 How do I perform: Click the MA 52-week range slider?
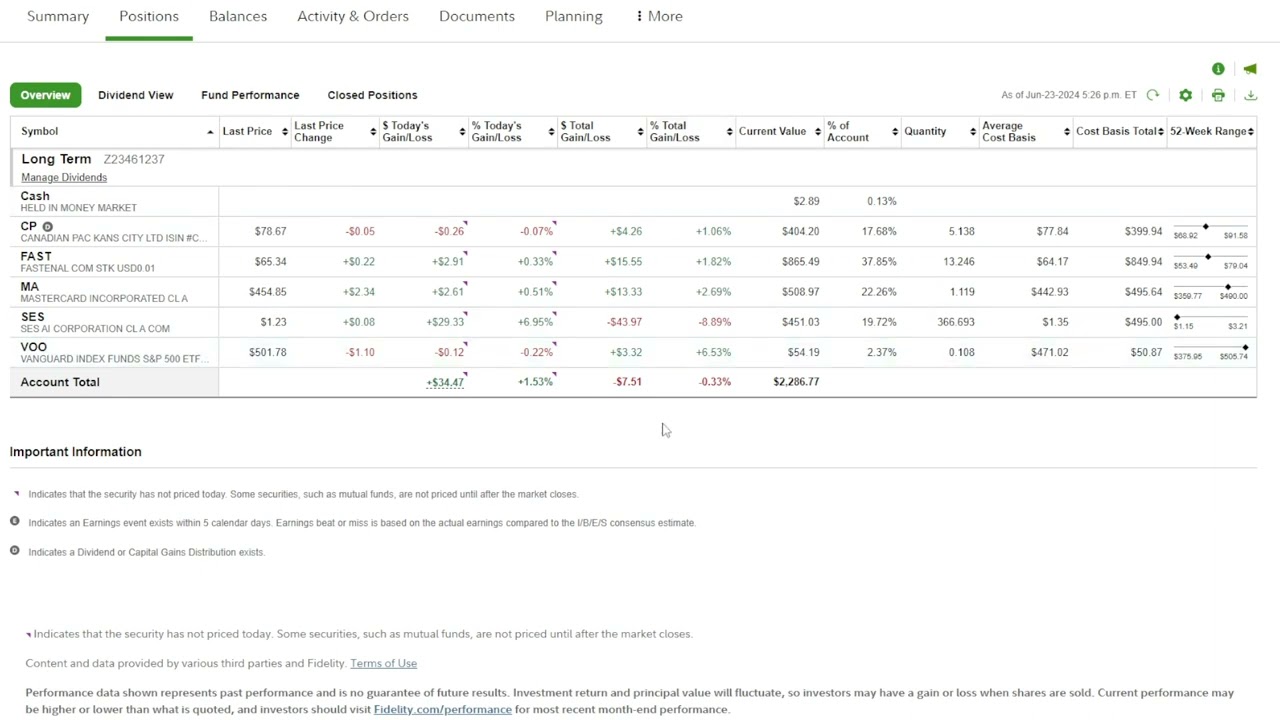point(1210,292)
